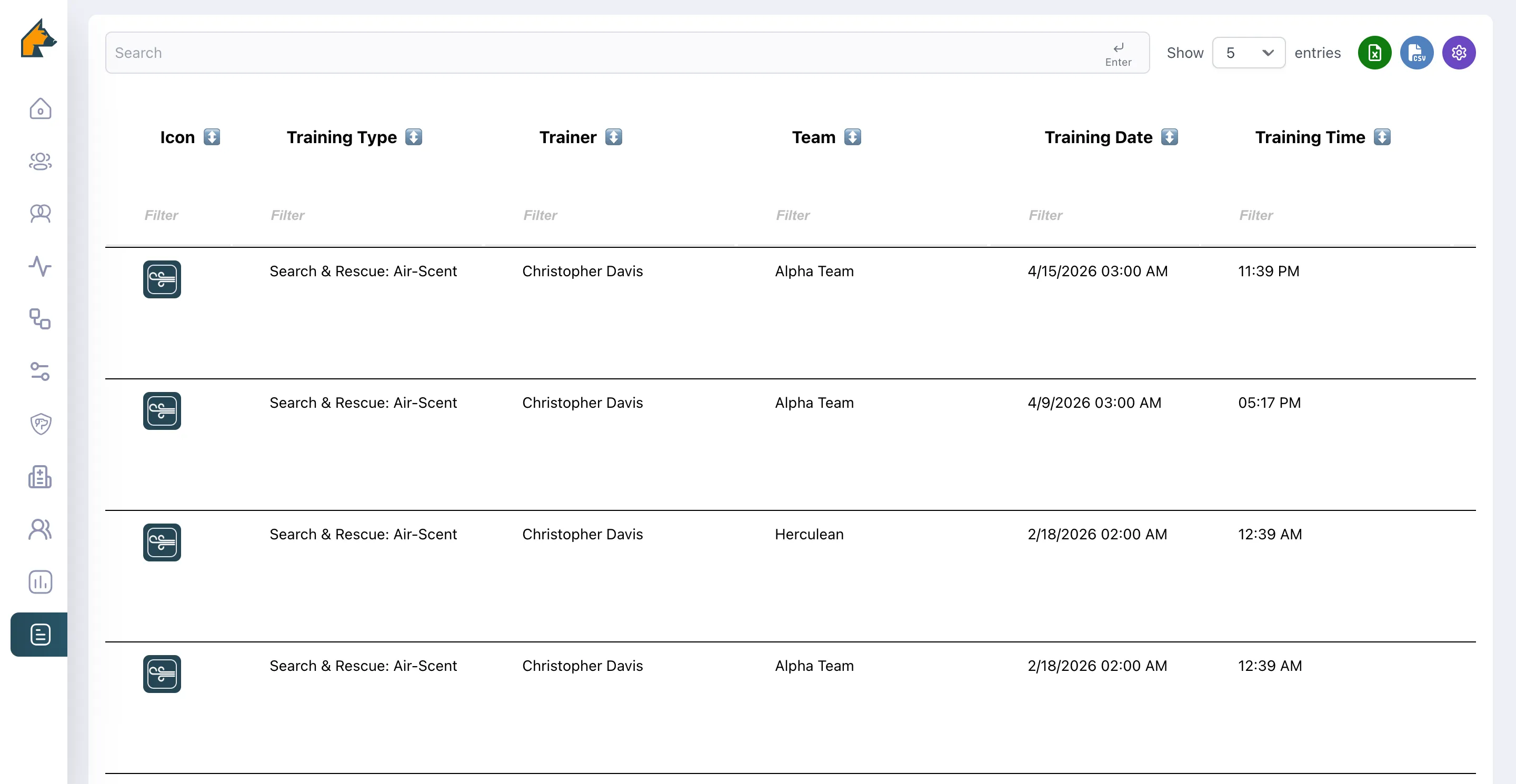
Task: Click date 4/9/2026 03:00 AM
Action: click(x=1095, y=403)
